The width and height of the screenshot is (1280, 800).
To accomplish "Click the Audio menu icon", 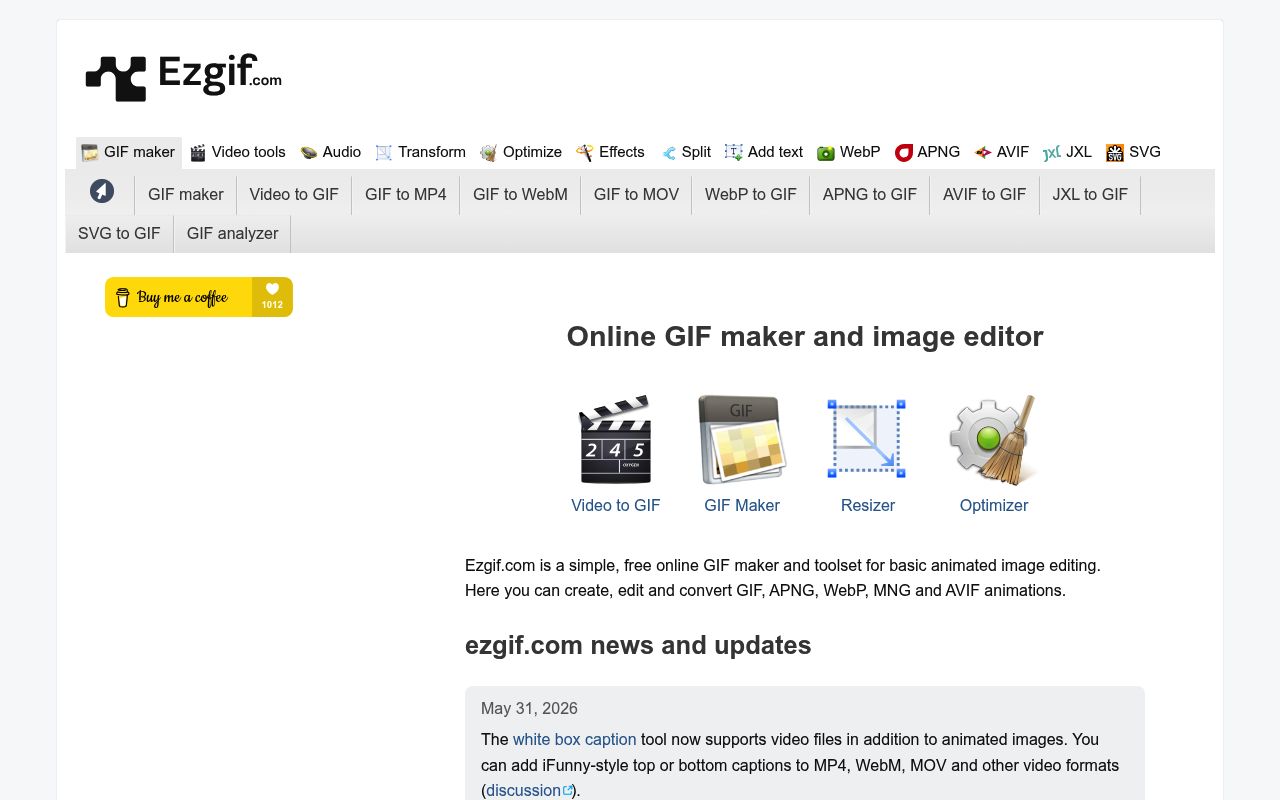I will (x=309, y=152).
